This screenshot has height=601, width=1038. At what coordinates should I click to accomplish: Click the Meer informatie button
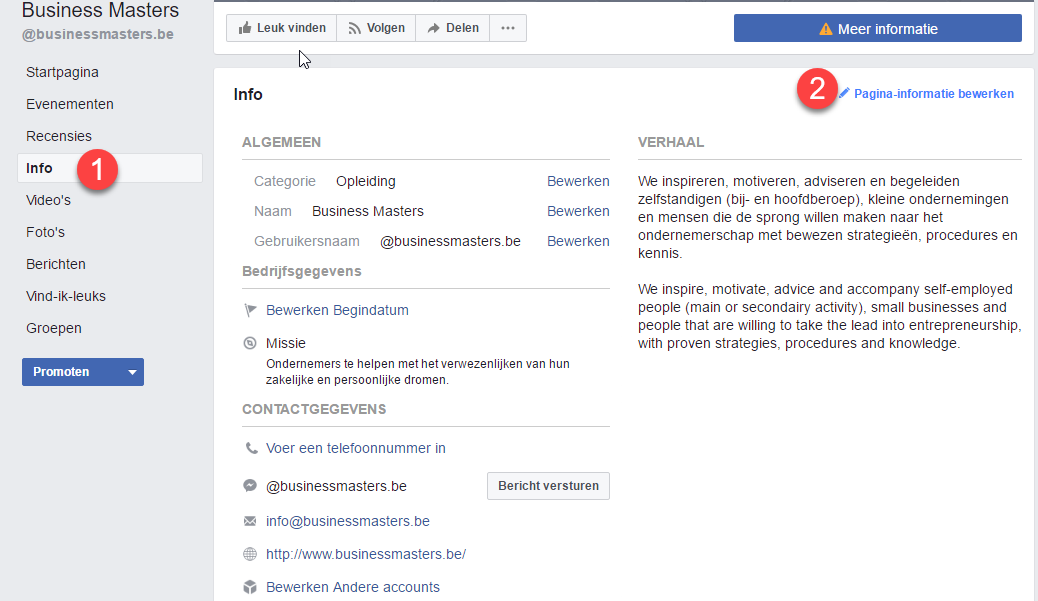coord(877,29)
